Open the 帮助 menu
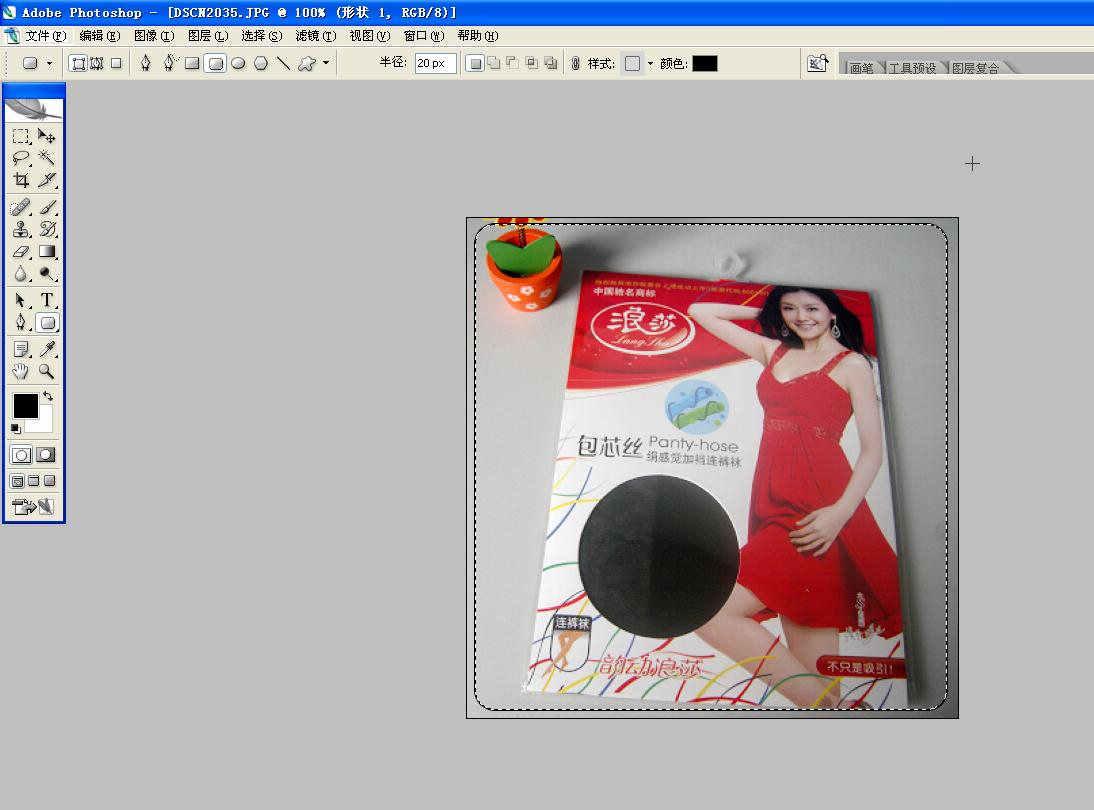1094x810 pixels. click(x=478, y=36)
